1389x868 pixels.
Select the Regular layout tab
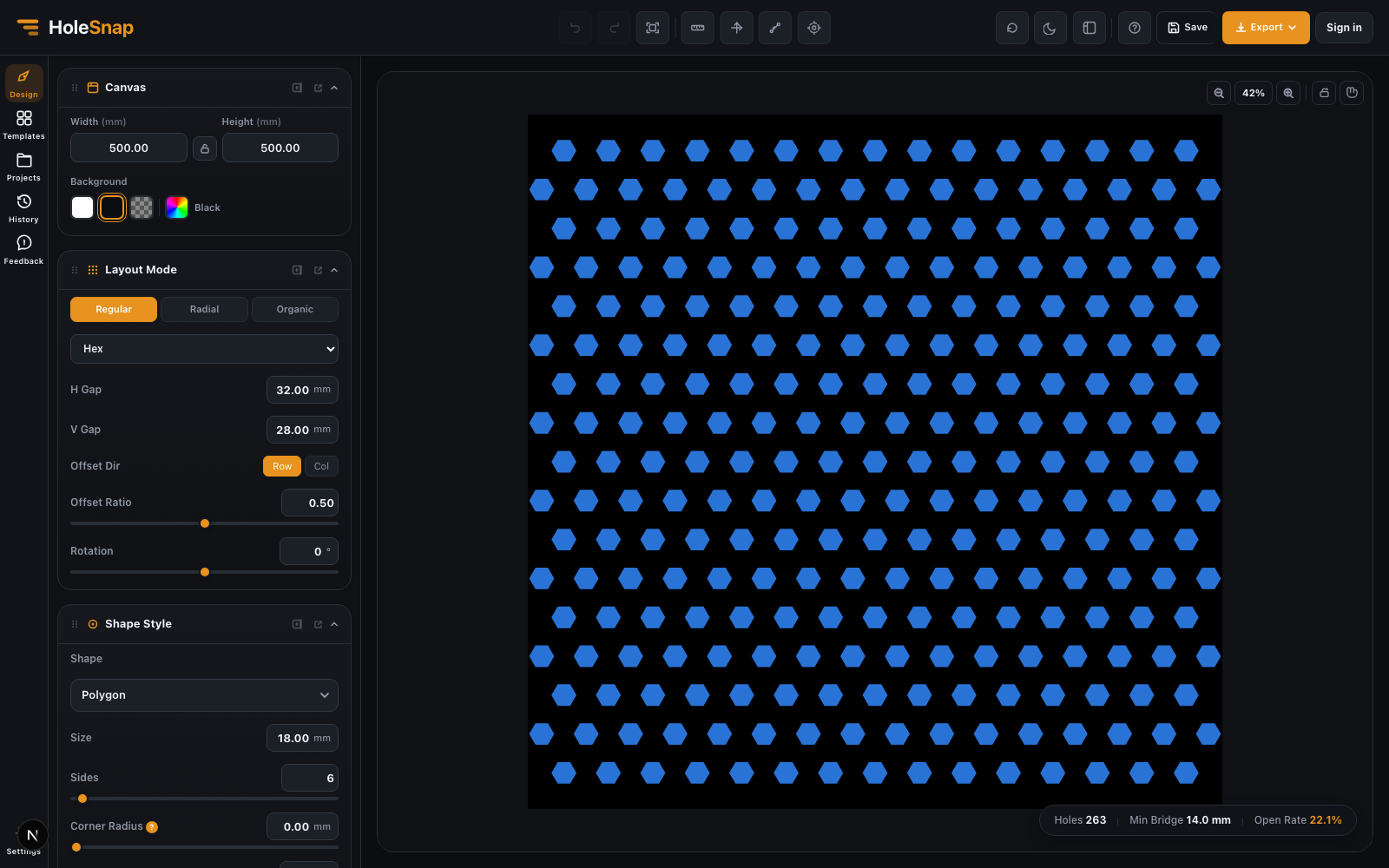coord(114,309)
